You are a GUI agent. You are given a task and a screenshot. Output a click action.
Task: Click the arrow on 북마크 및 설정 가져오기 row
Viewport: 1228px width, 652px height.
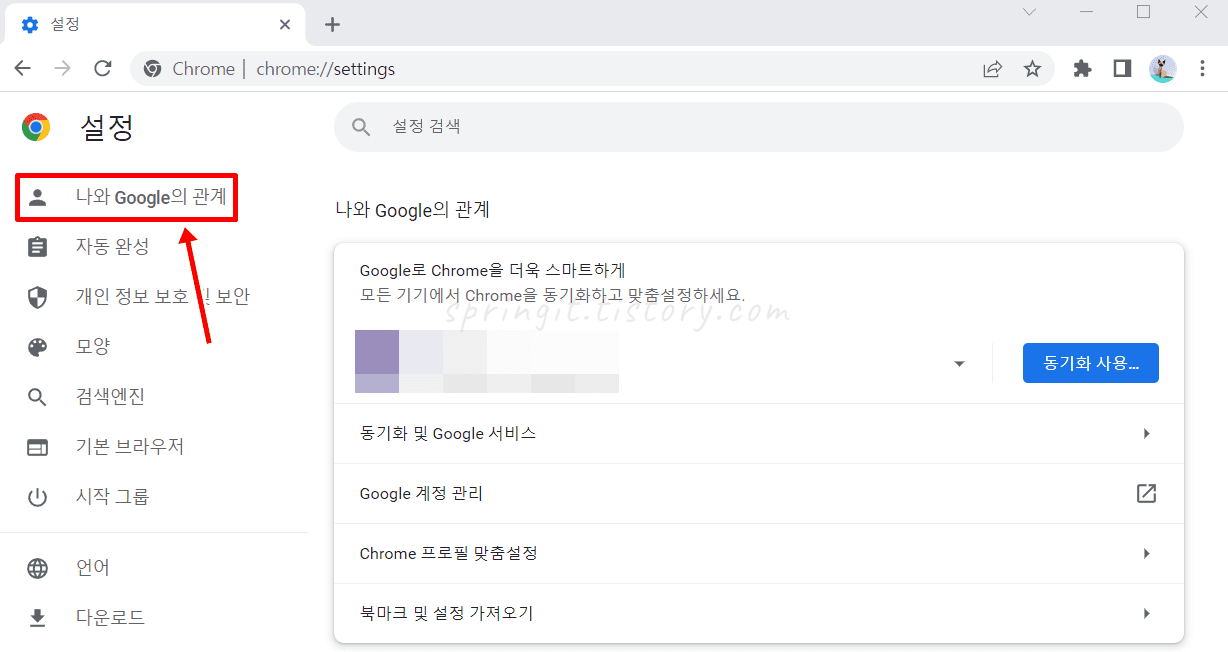coord(1146,613)
